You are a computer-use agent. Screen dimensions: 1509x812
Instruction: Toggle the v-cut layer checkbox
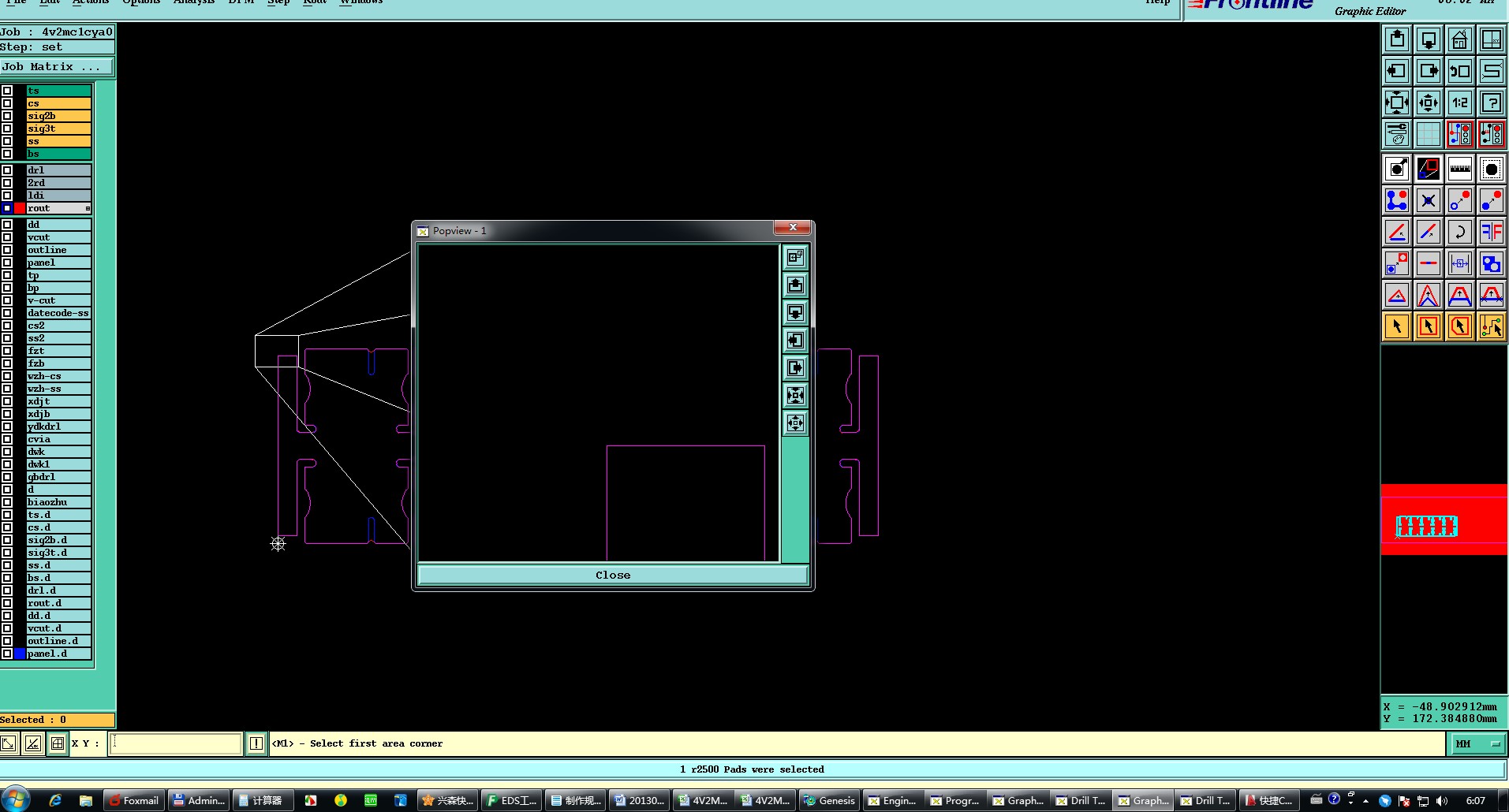coord(7,300)
